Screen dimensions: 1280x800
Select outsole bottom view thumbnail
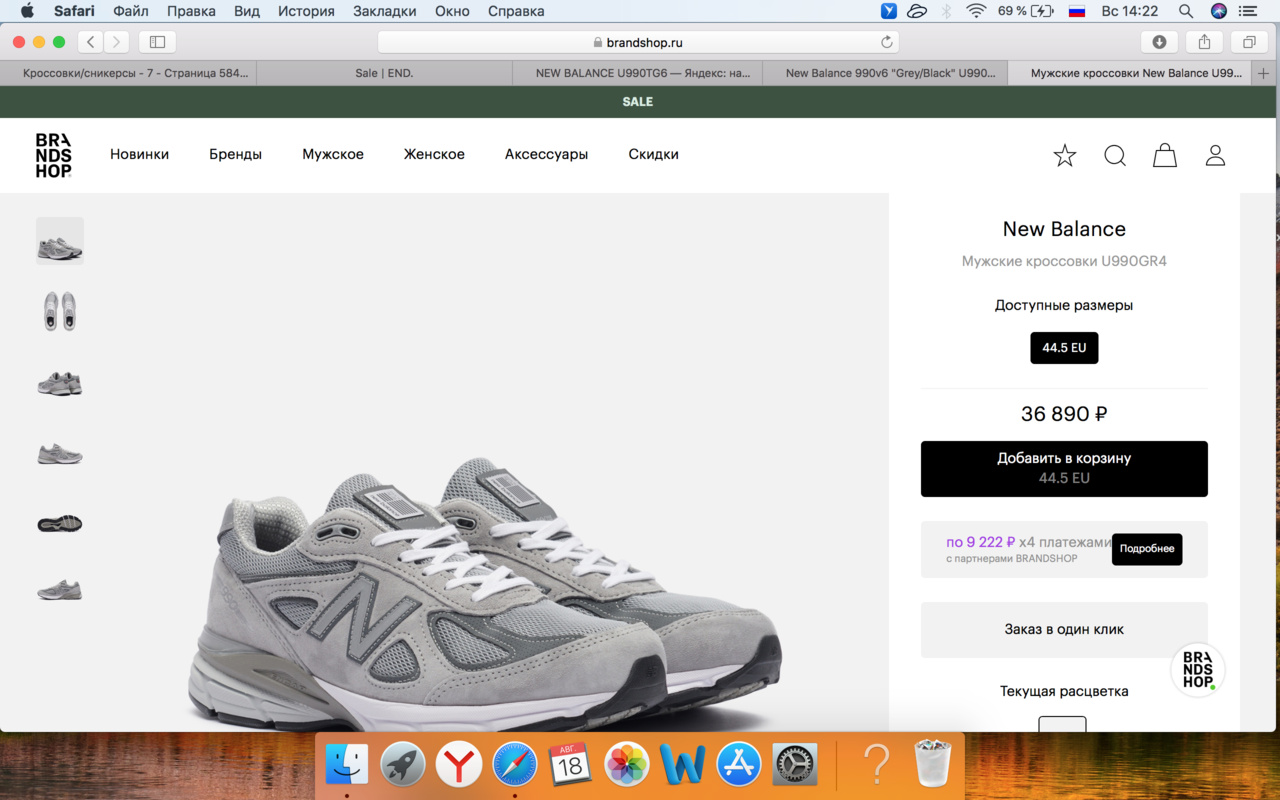[60, 522]
